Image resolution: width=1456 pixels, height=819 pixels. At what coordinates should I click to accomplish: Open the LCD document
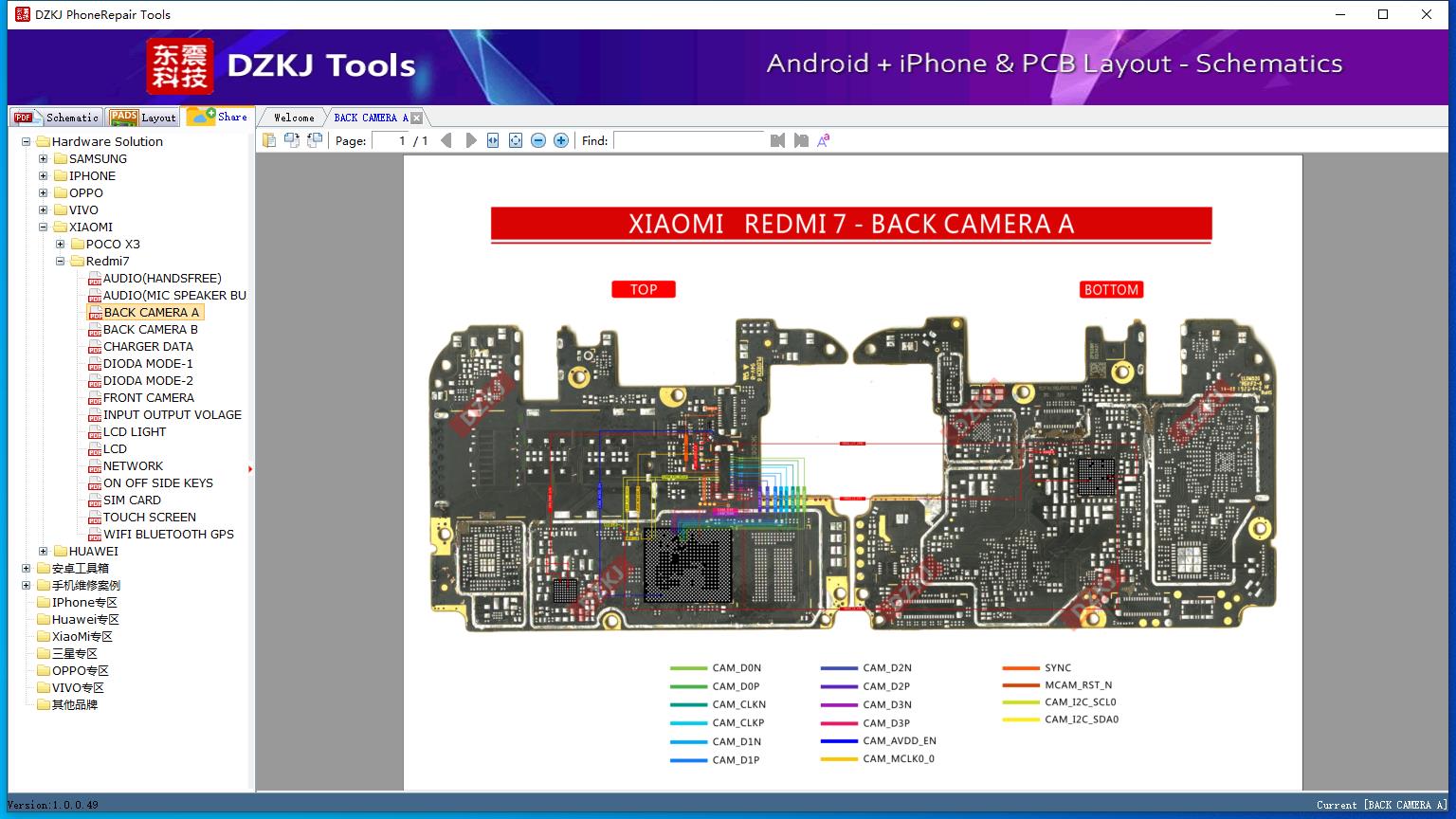(x=115, y=449)
